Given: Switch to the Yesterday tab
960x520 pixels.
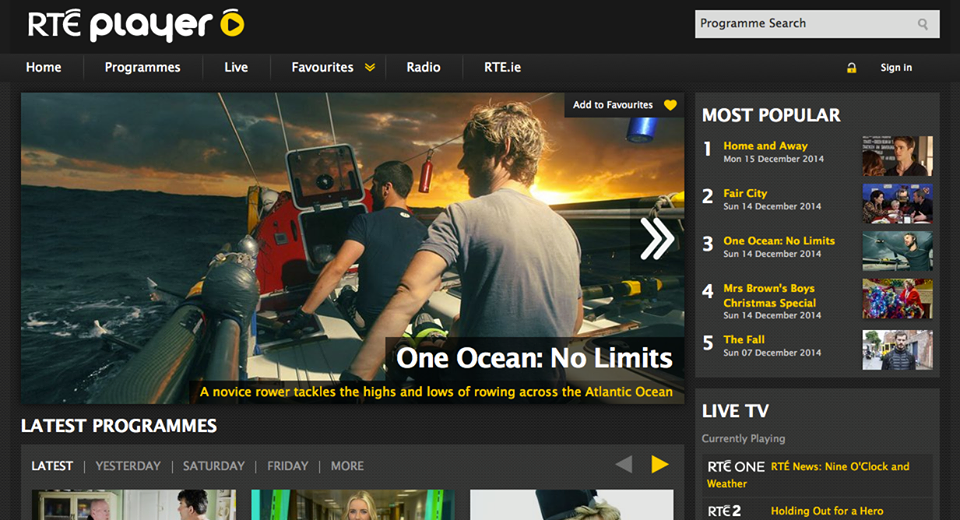Looking at the screenshot, I should coord(128,466).
